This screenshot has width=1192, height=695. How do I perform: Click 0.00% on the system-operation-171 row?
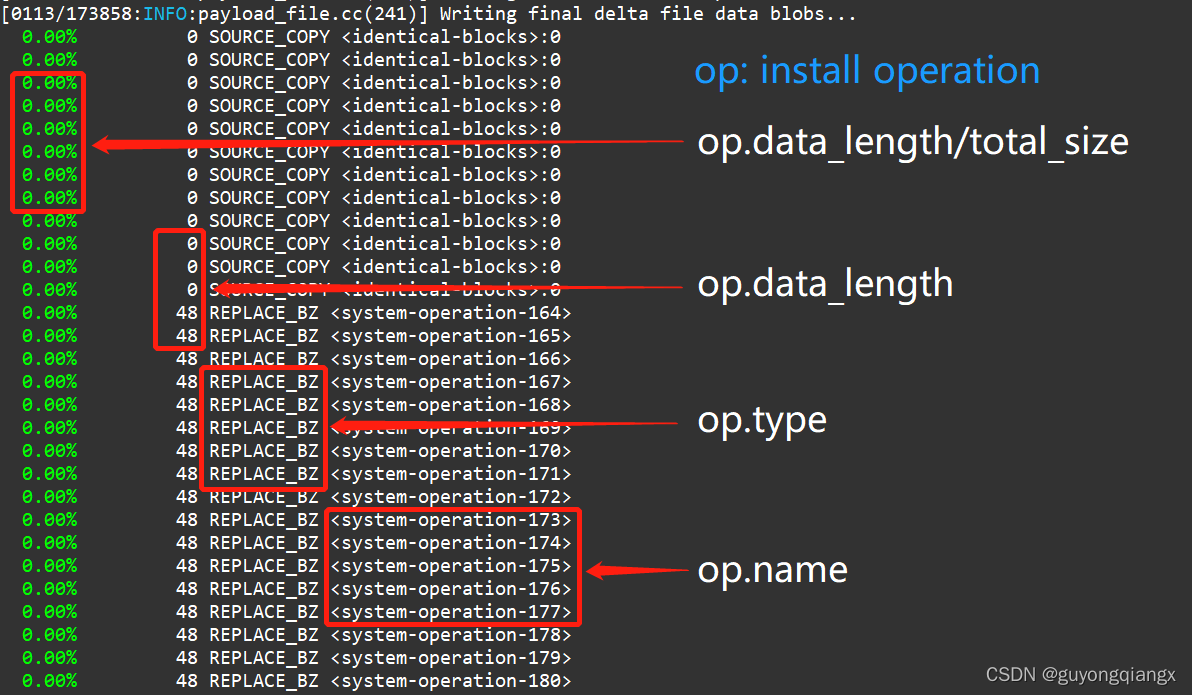(x=49, y=474)
